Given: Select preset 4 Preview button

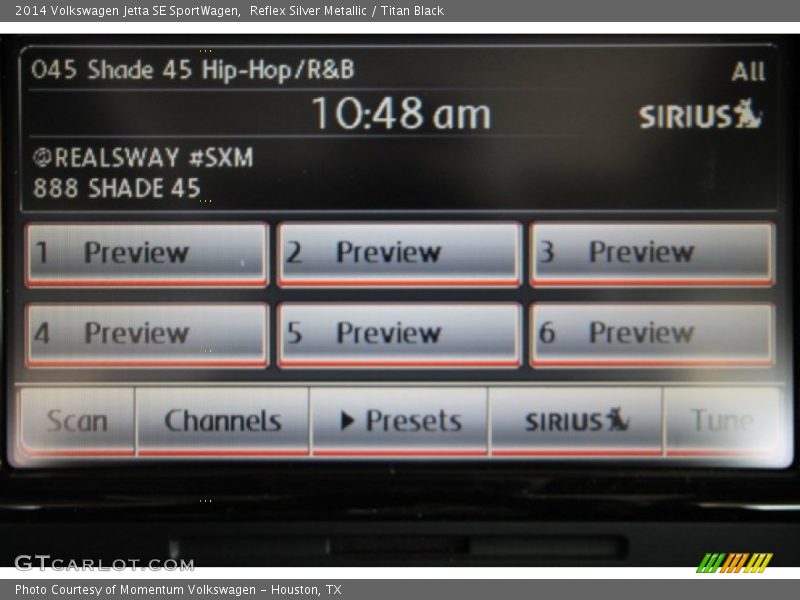Looking at the screenshot, I should click(147, 335).
